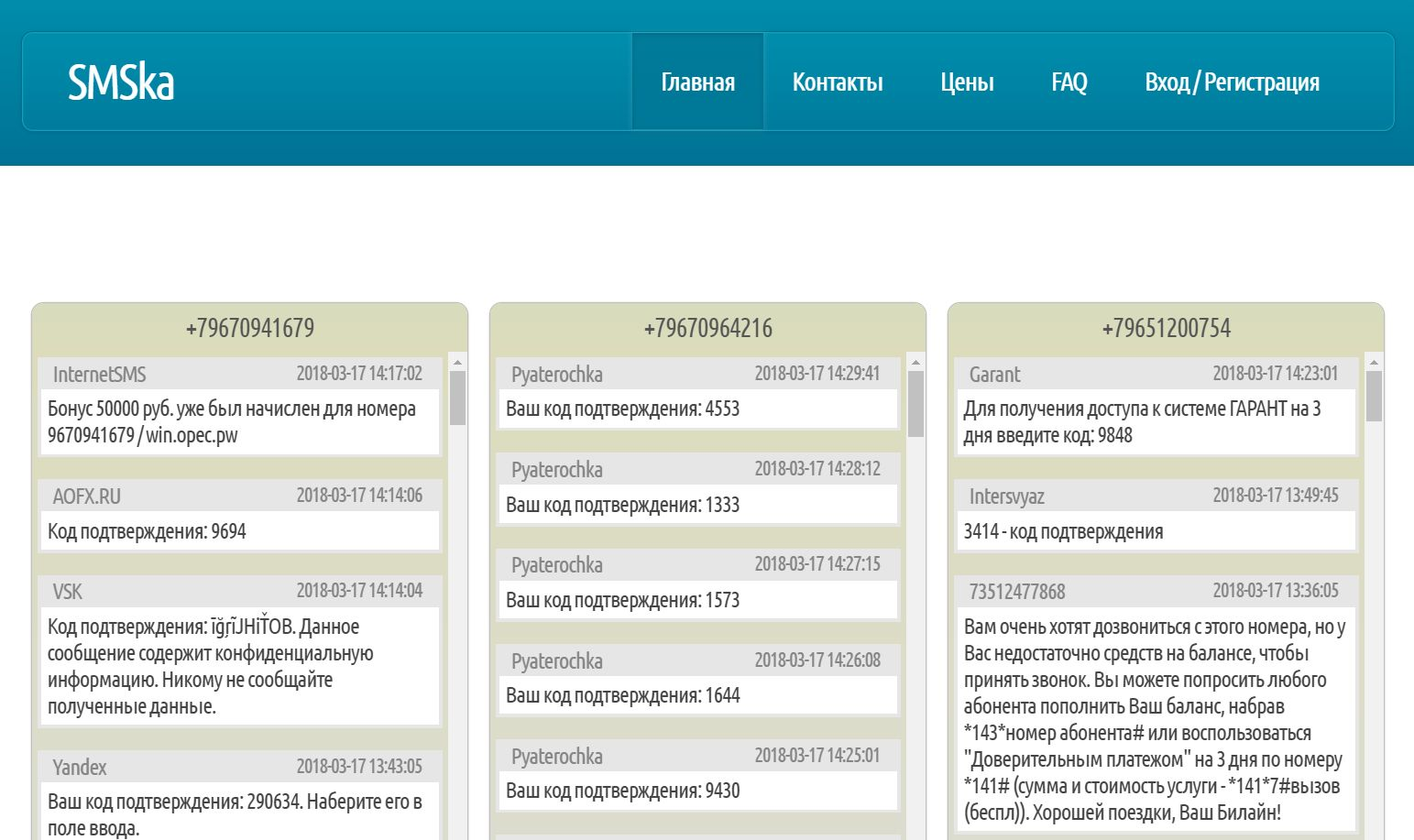
Task: Click the Билайн insufficient balance message text
Action: [1156, 719]
